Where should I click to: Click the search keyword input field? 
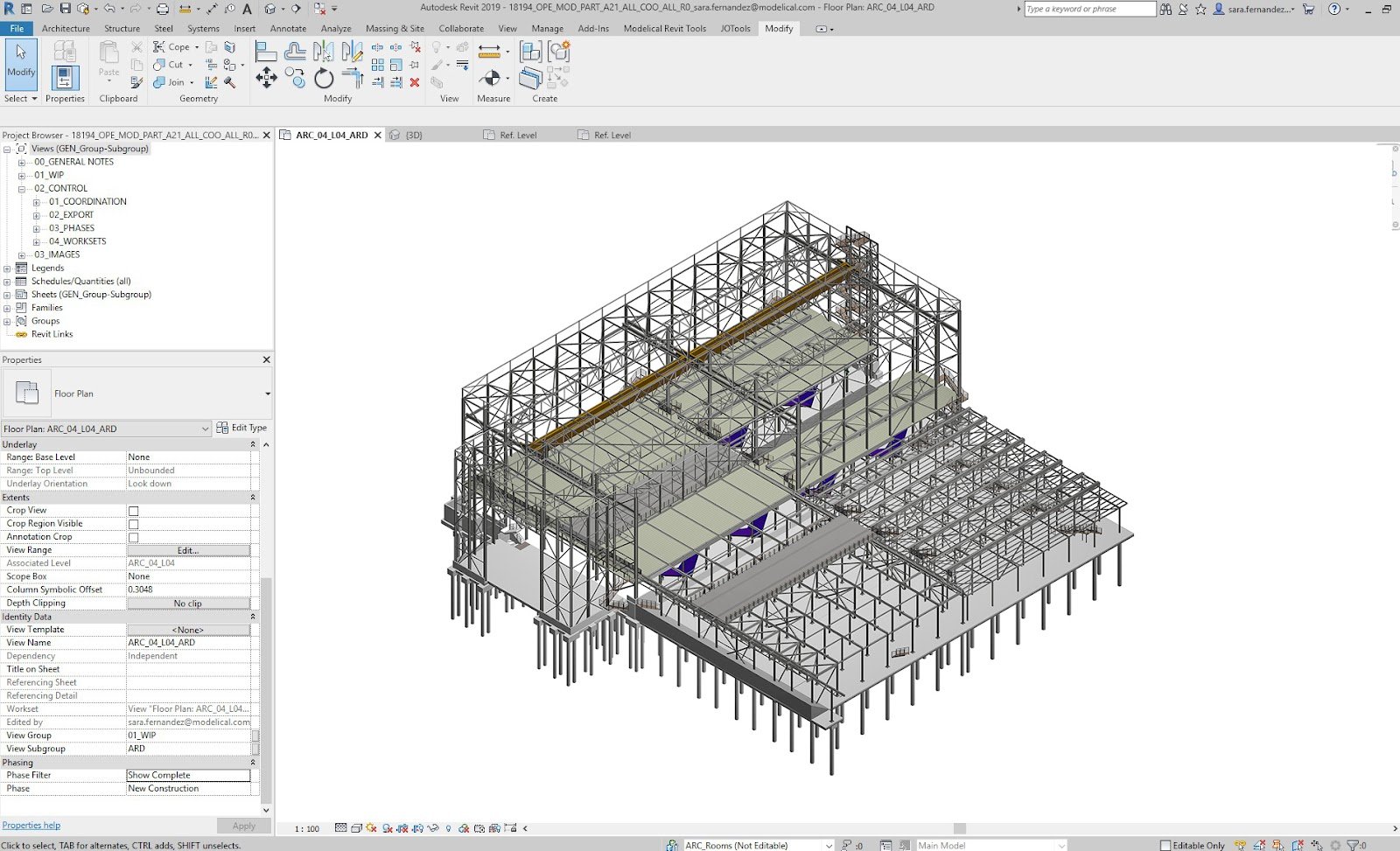(1088, 9)
